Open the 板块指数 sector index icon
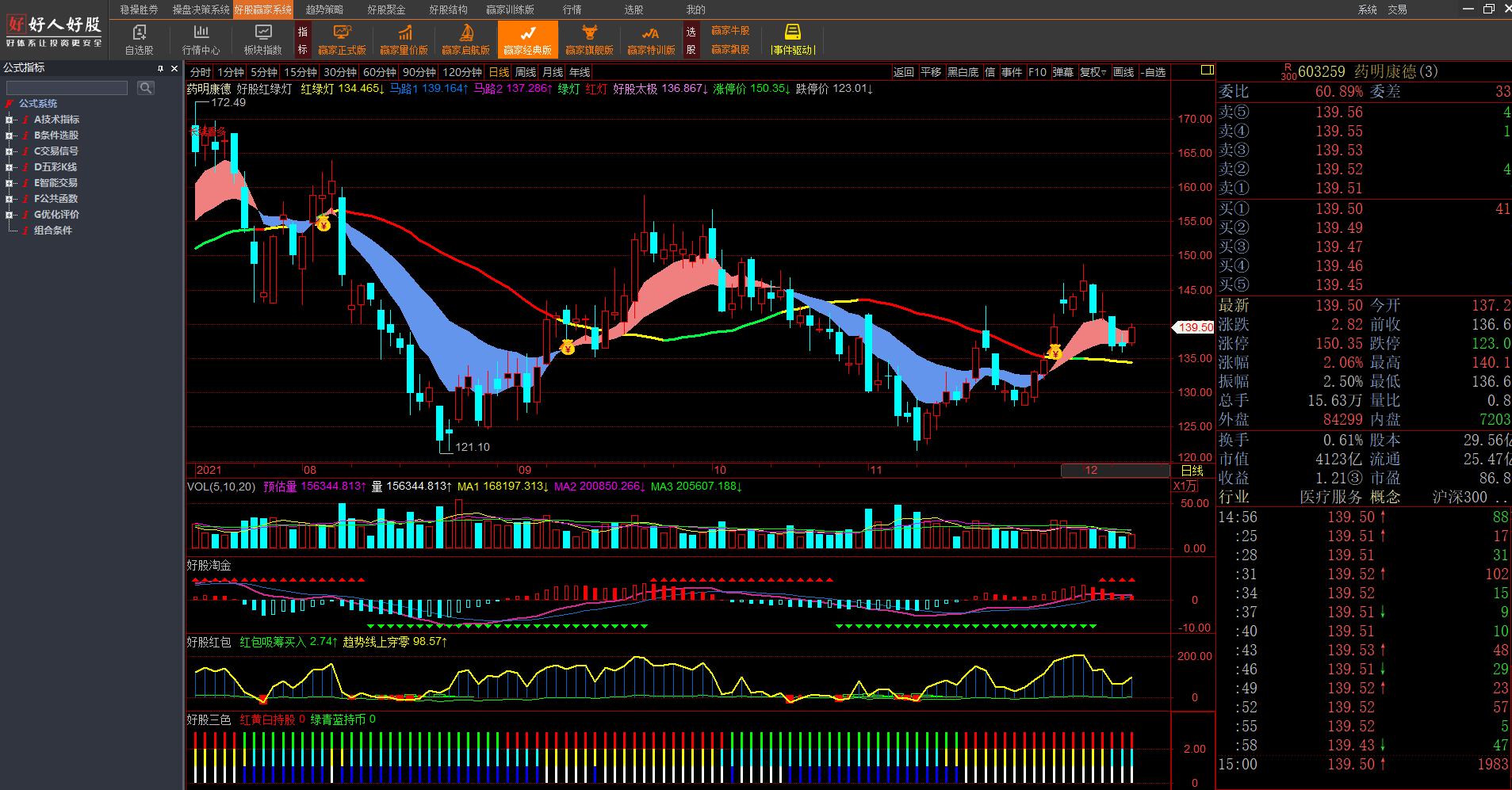The image size is (1512, 790). (262, 40)
